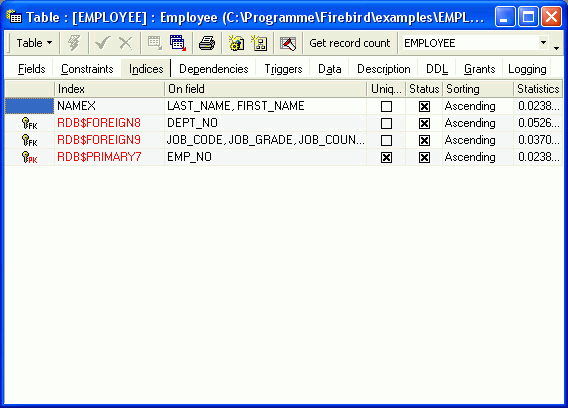This screenshot has height=408, width=568.
Task: Toggle the Status checkbox for RDB$FOREIGN8
Action: [424, 123]
